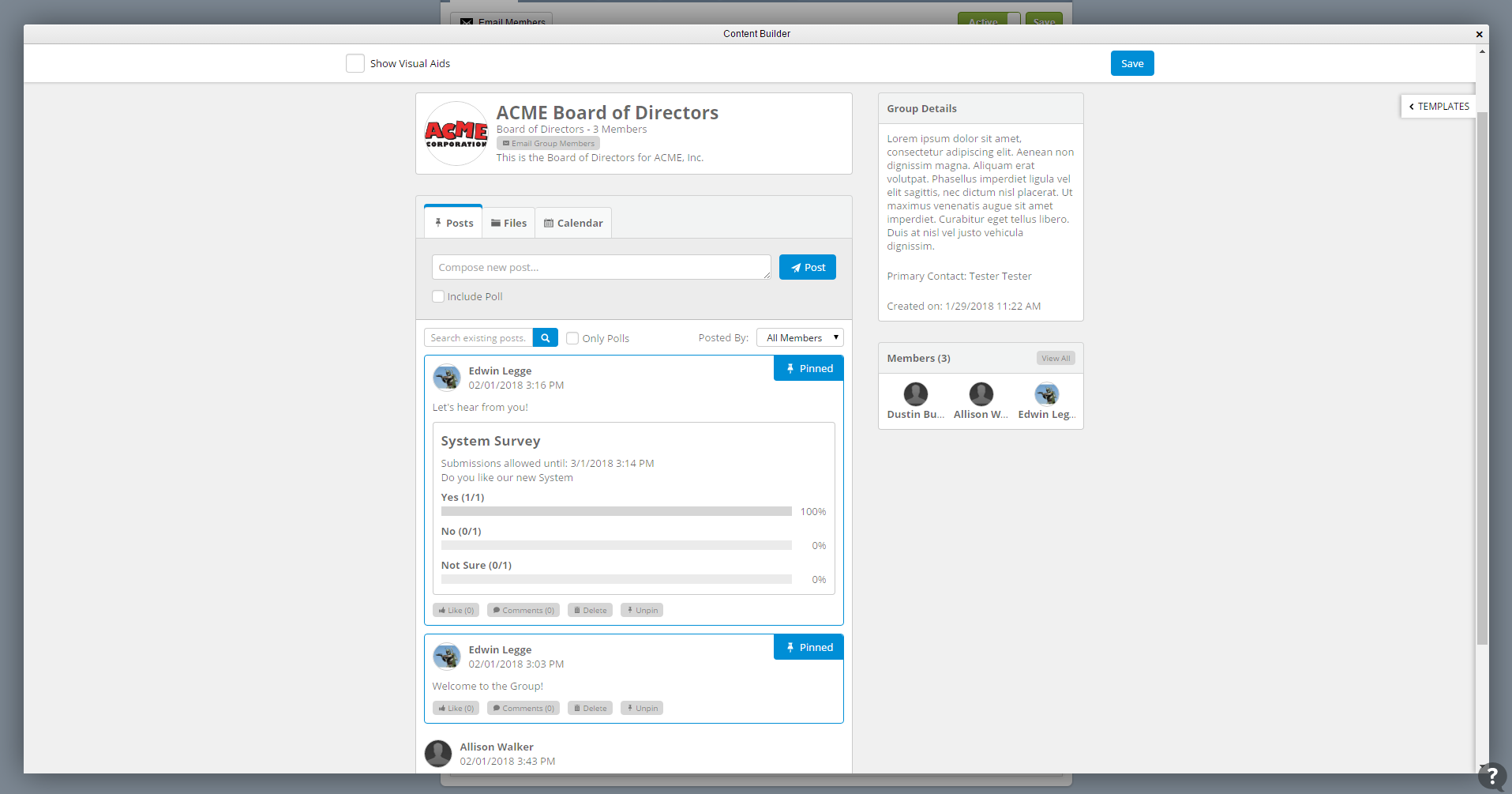Click Pinned badge on System Survey post
The image size is (1512, 794).
809,368
